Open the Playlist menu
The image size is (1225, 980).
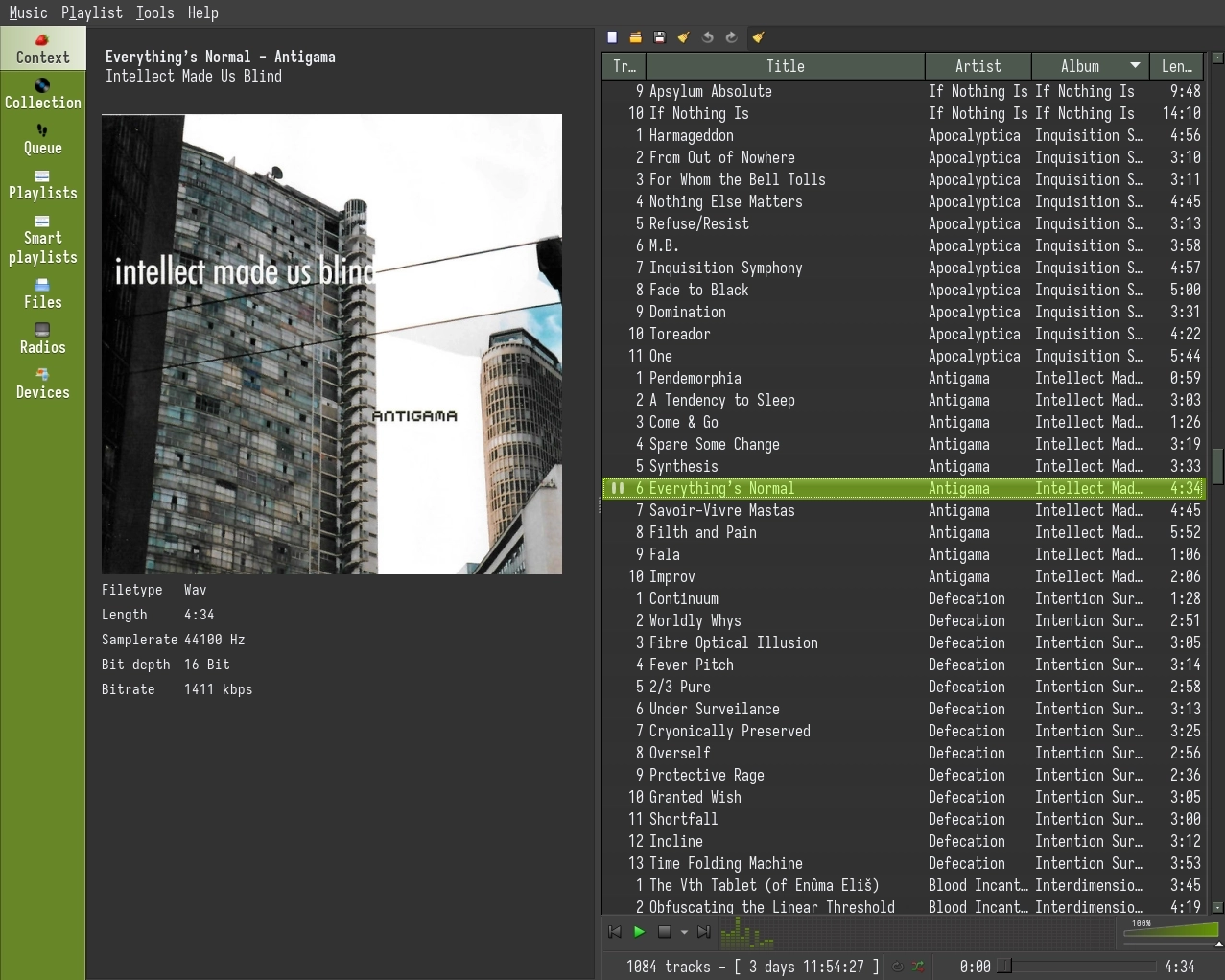pyautogui.click(x=91, y=12)
